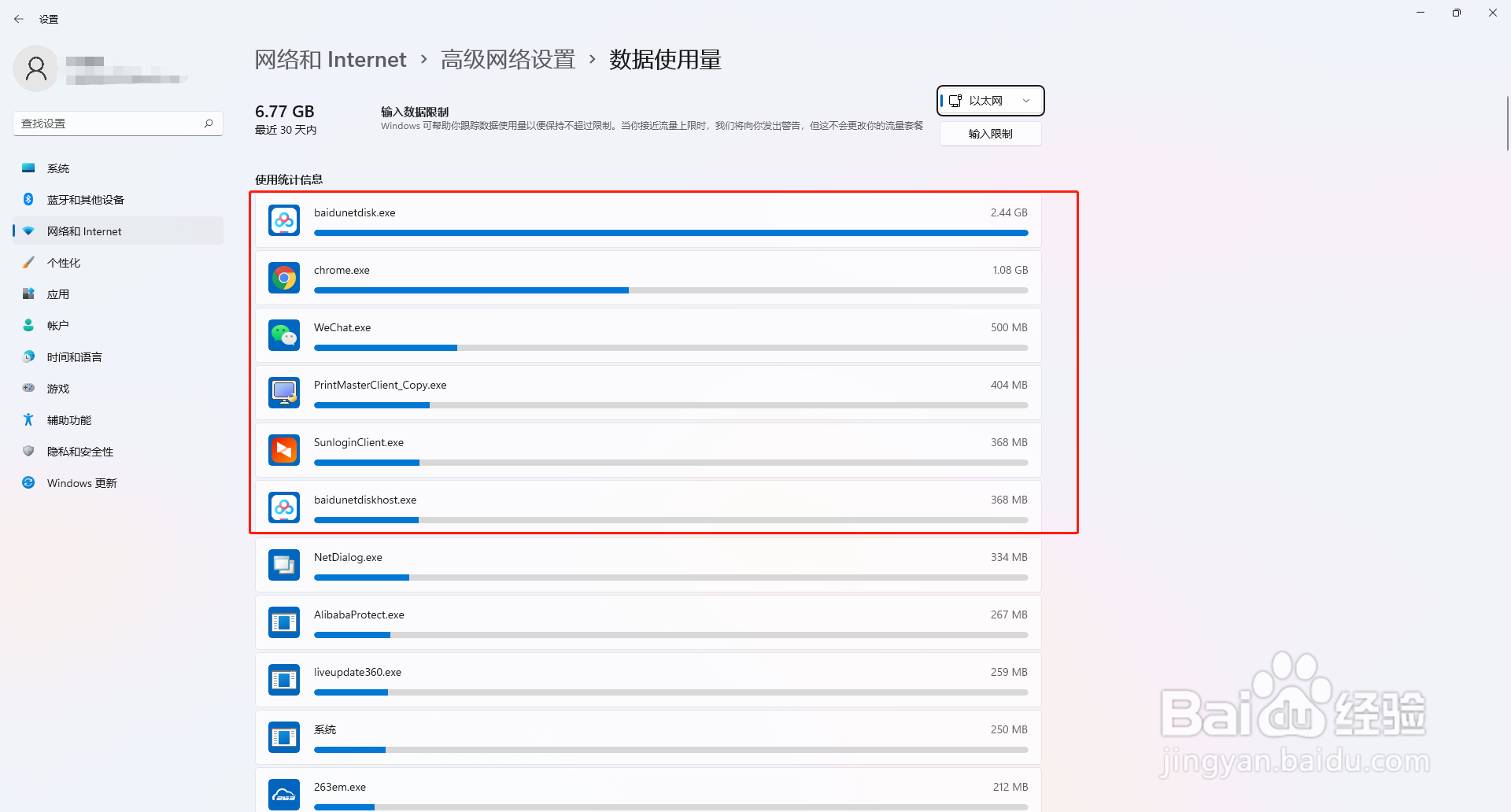Click the AlibabaProtect.exe icon
This screenshot has width=1511, height=812.
(284, 622)
